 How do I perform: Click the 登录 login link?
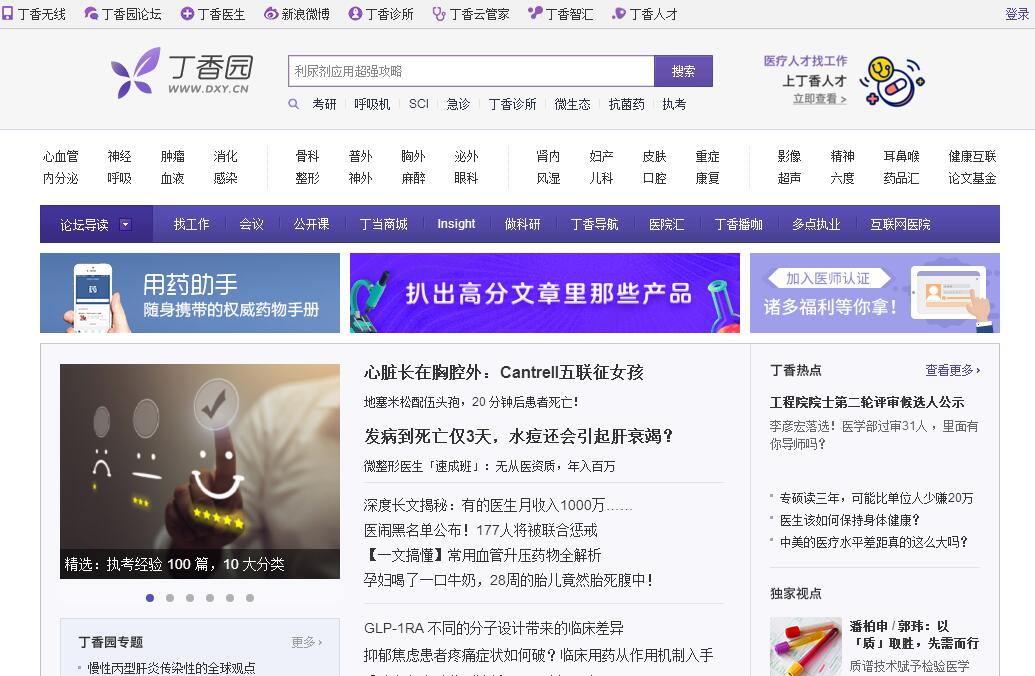tap(1016, 14)
